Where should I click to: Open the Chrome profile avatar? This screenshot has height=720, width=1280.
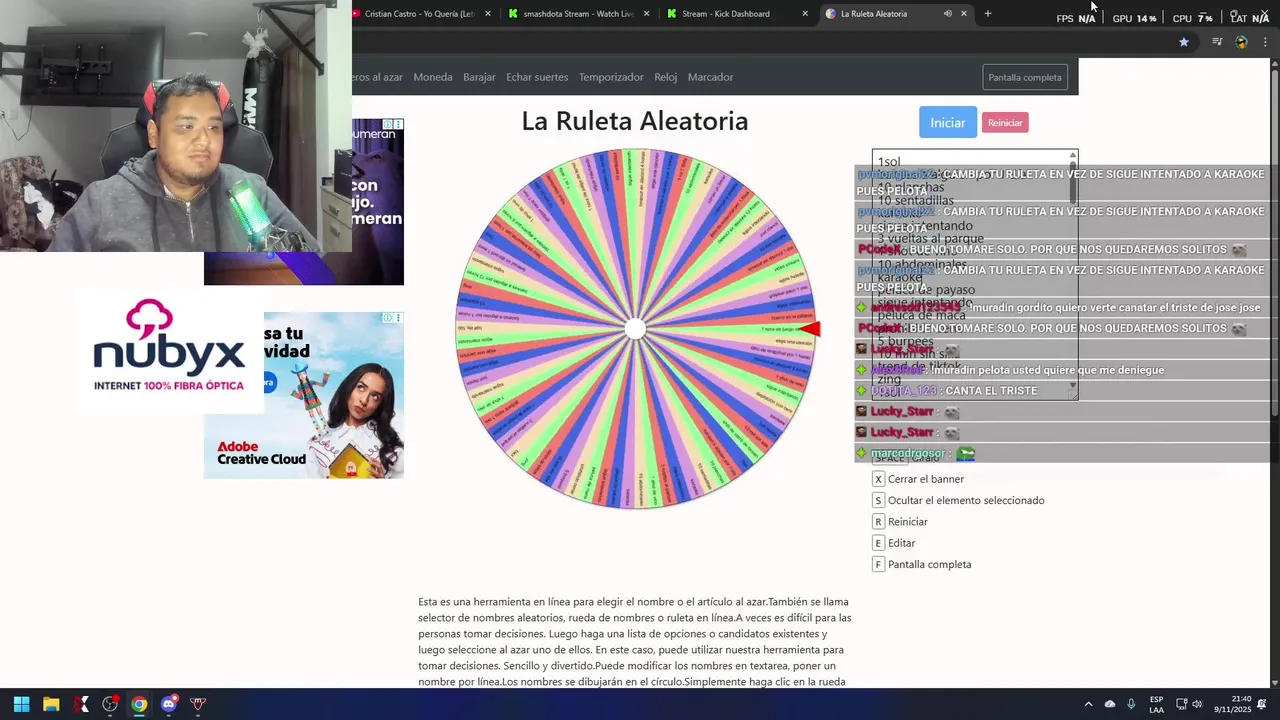click(x=1241, y=42)
